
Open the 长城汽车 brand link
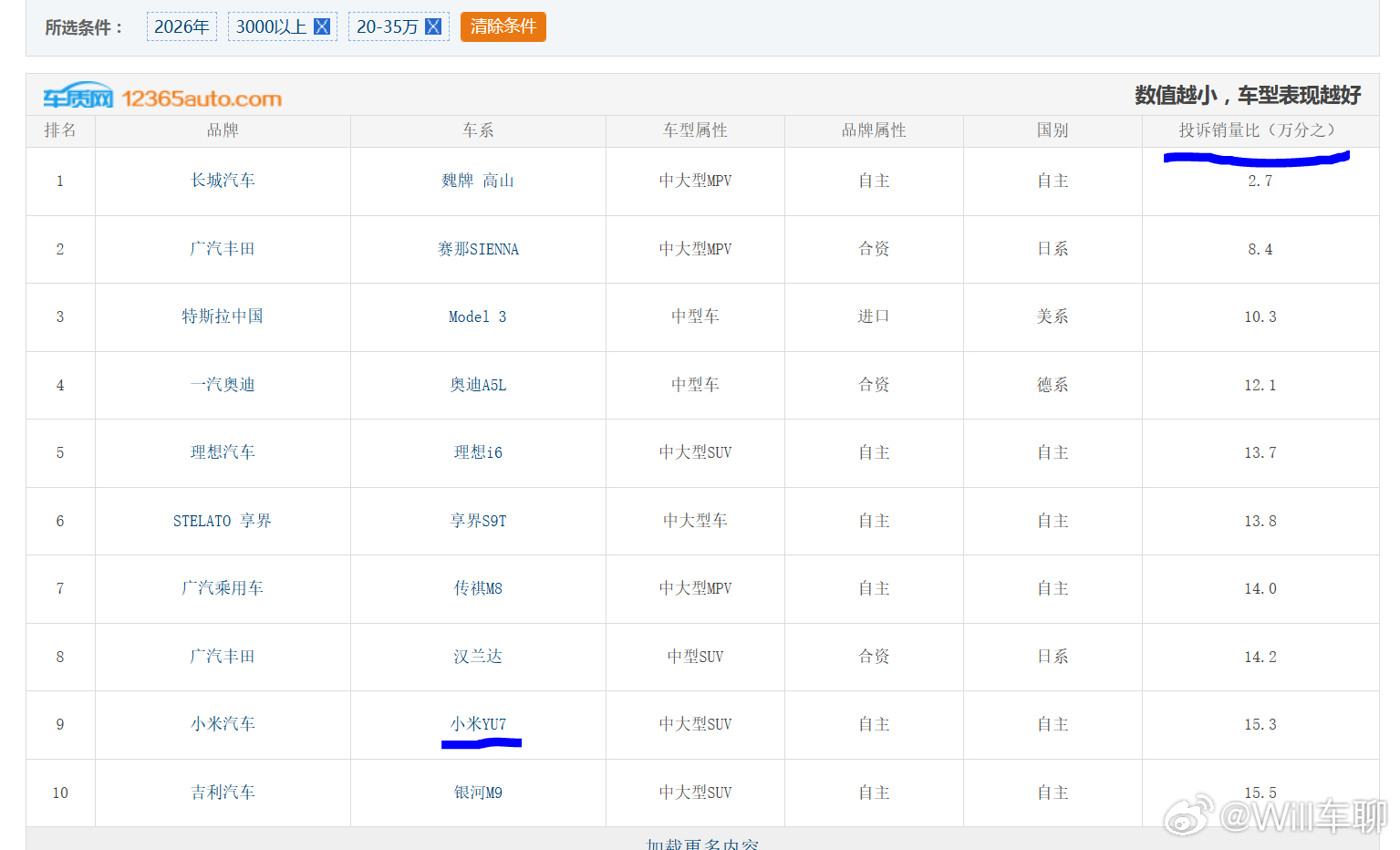tap(223, 181)
